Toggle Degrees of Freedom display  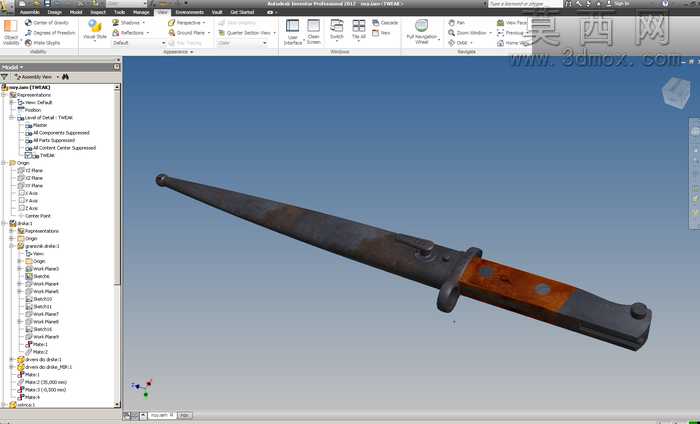click(x=50, y=33)
